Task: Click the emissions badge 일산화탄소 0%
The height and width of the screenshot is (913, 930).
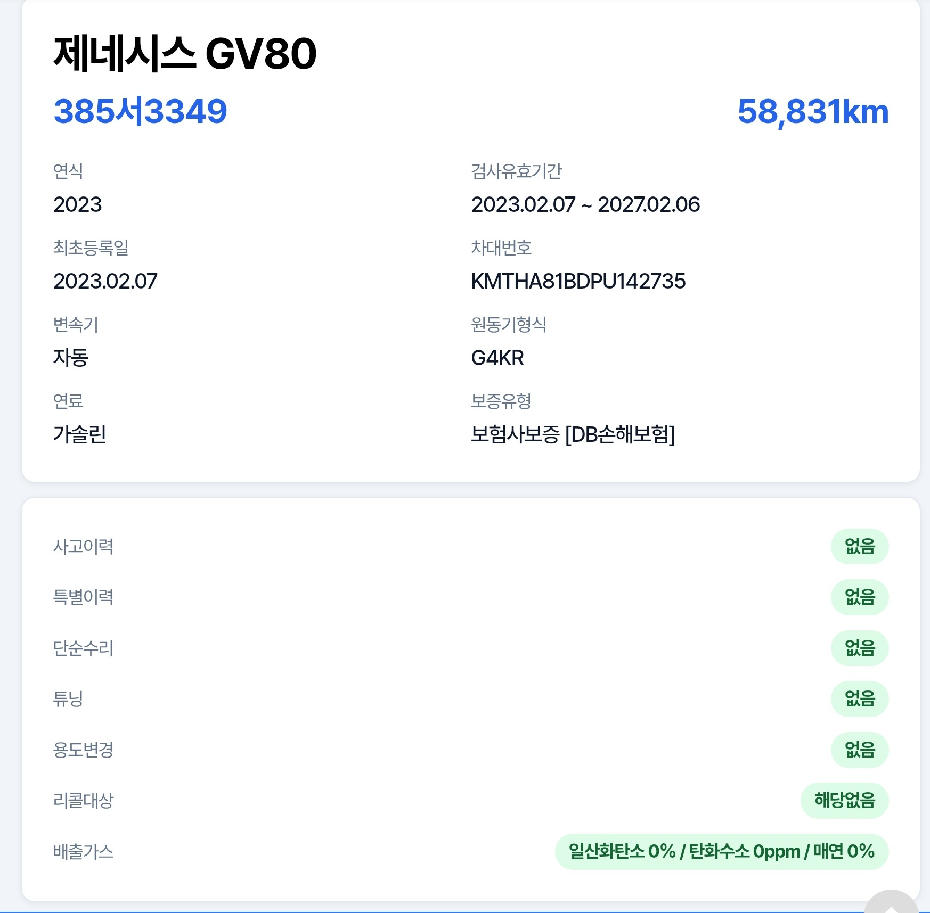Action: 722,851
